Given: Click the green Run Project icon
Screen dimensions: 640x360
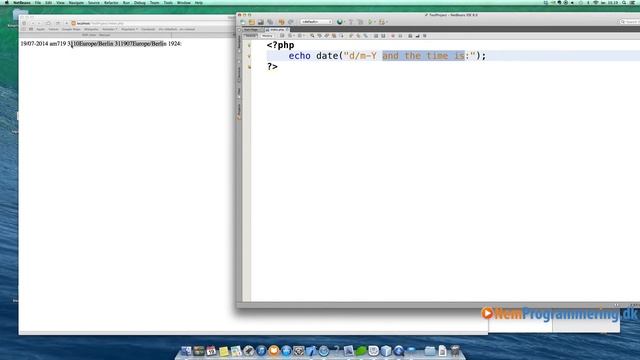Looking at the screenshot, I should tap(370, 22).
